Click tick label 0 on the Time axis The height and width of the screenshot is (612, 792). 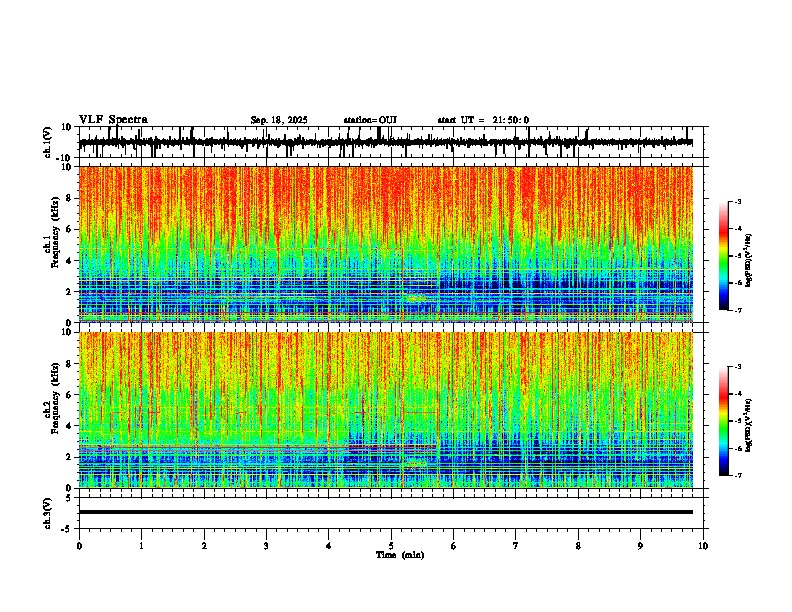point(79,546)
